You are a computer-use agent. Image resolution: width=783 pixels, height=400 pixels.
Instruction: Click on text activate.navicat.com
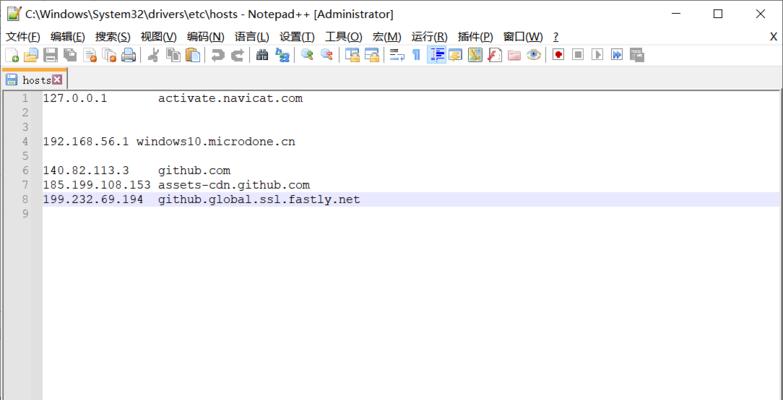(230, 98)
